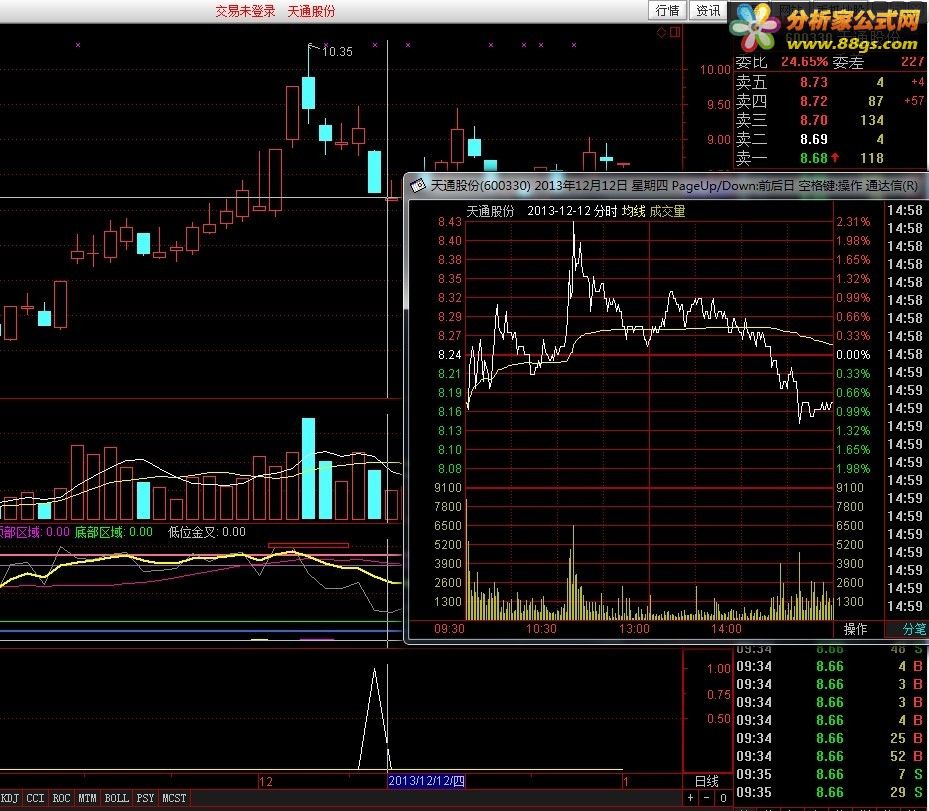This screenshot has width=929, height=811.
Task: Click the 10:30 time label in popup
Action: click(542, 629)
